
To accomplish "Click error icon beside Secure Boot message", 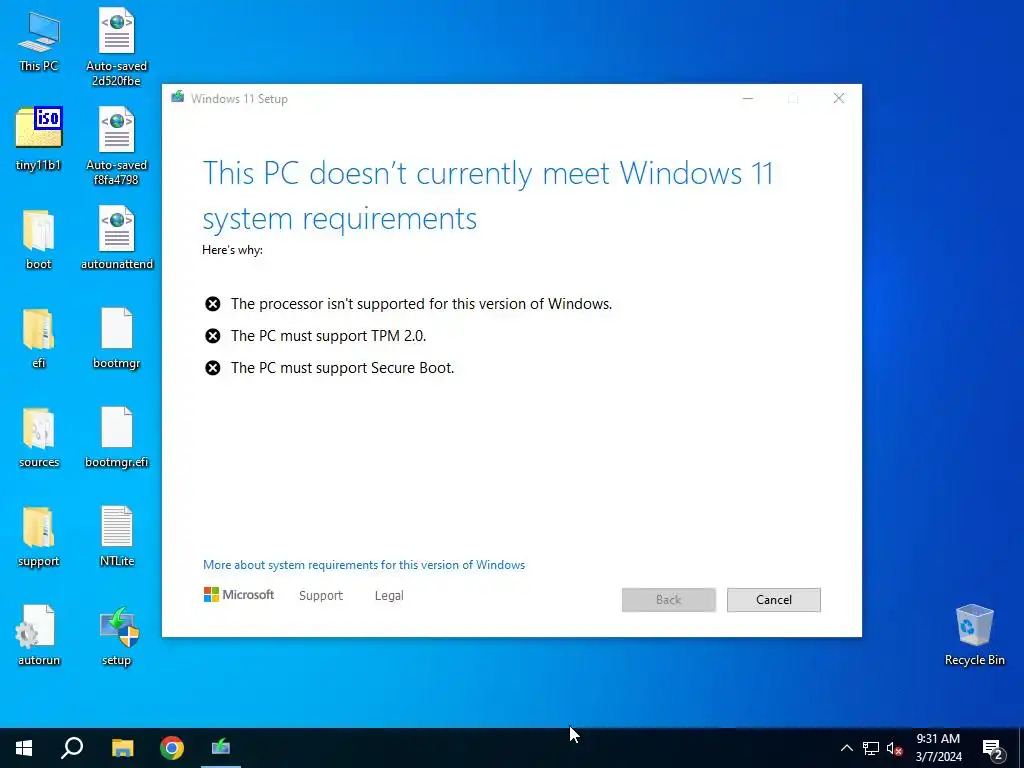I will click(213, 368).
